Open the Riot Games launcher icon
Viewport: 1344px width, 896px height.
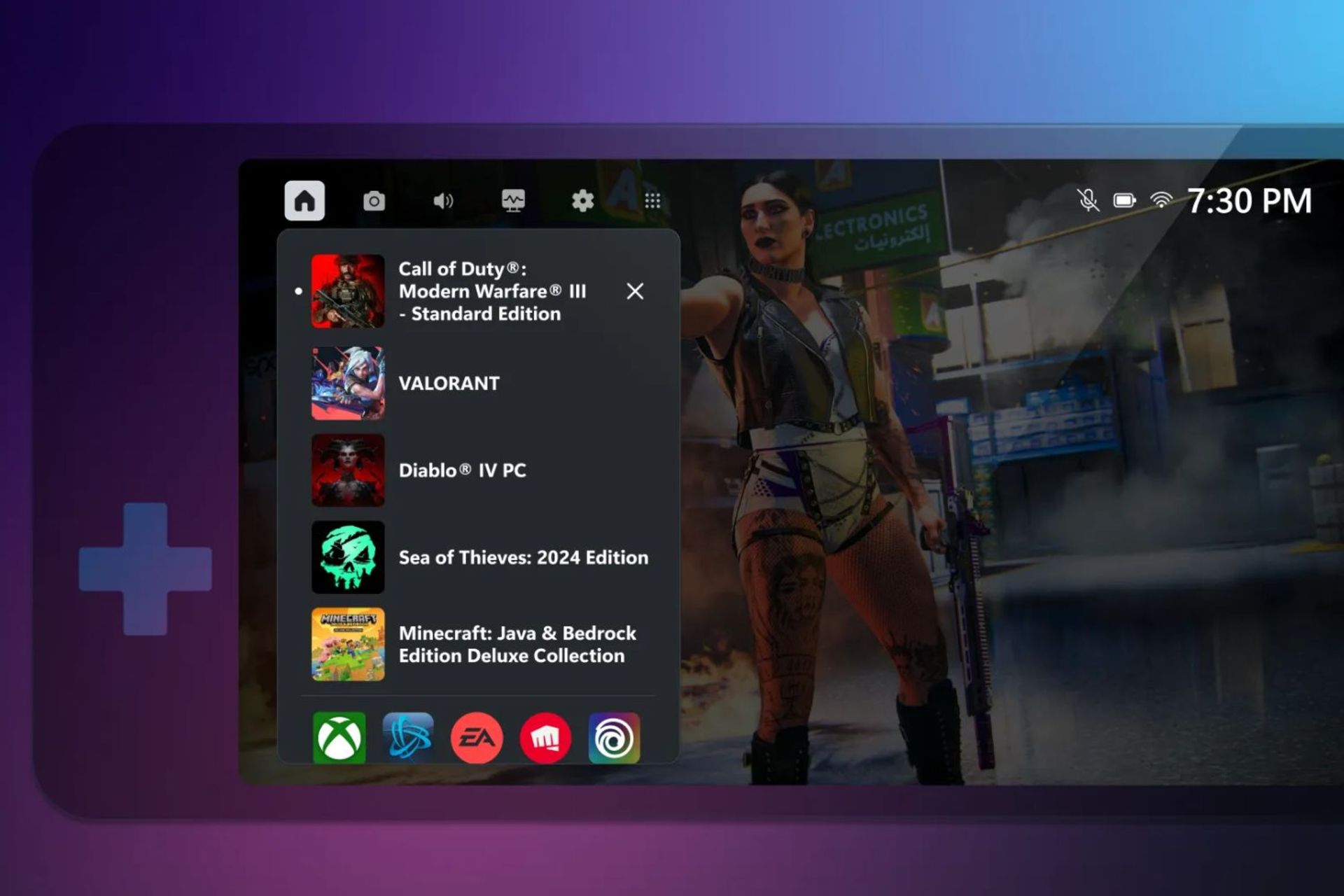click(x=545, y=738)
